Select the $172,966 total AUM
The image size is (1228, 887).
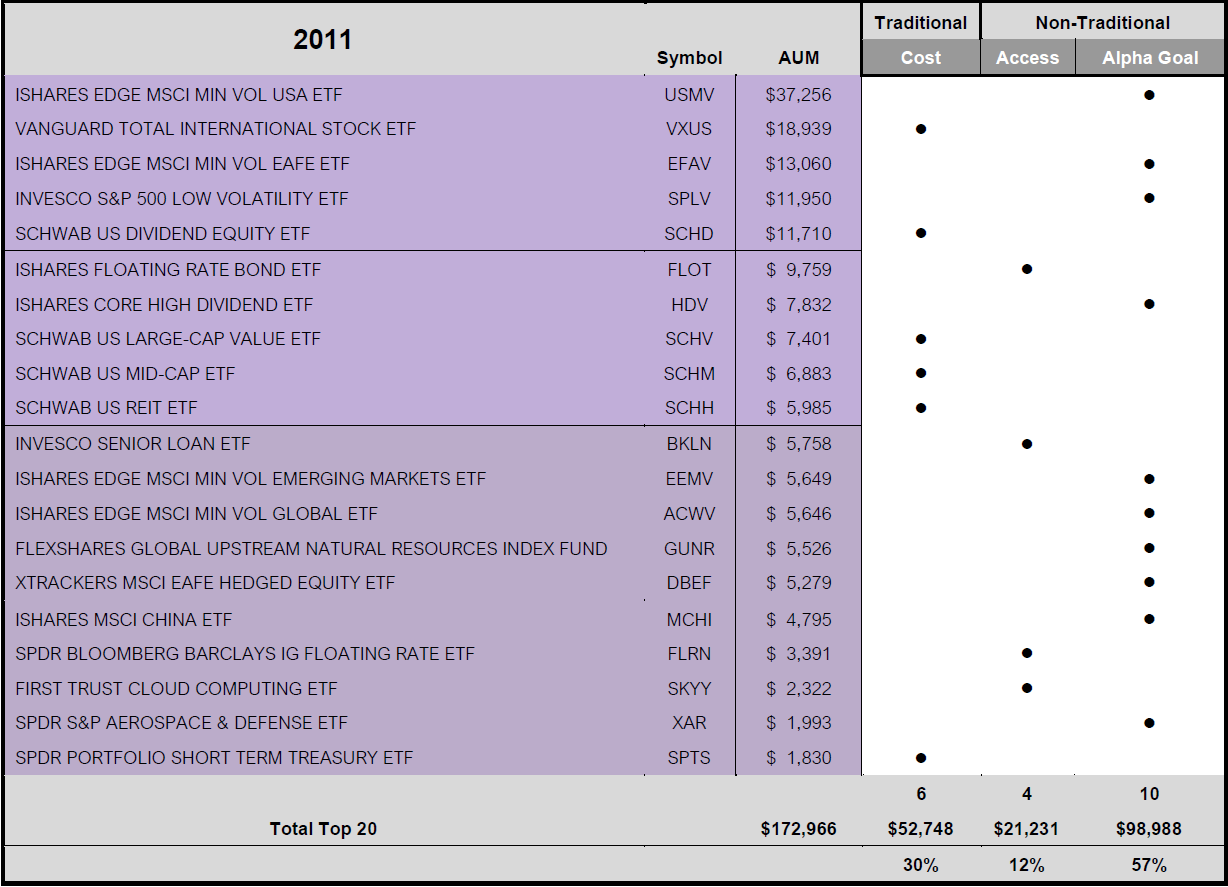point(798,829)
